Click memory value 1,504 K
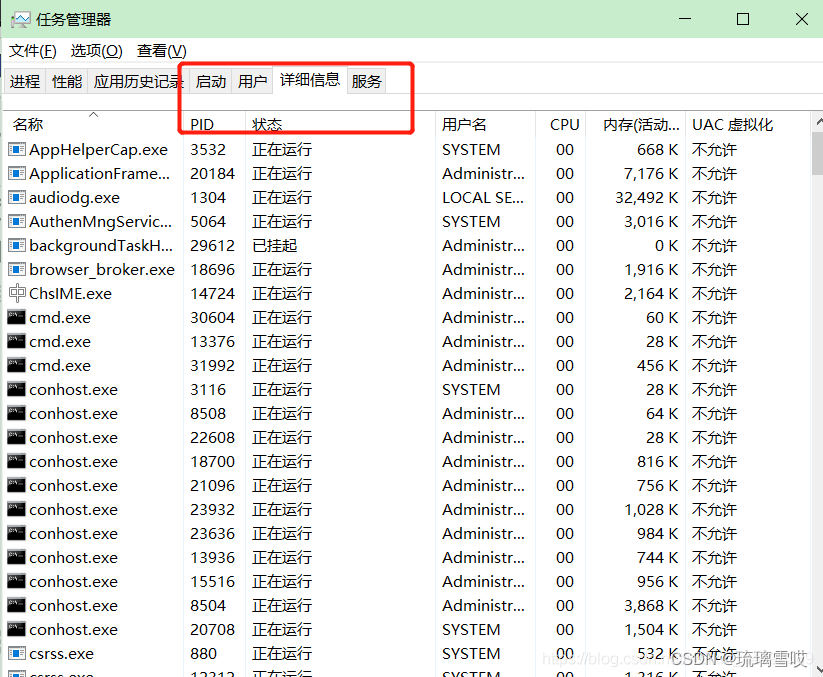 (651, 629)
